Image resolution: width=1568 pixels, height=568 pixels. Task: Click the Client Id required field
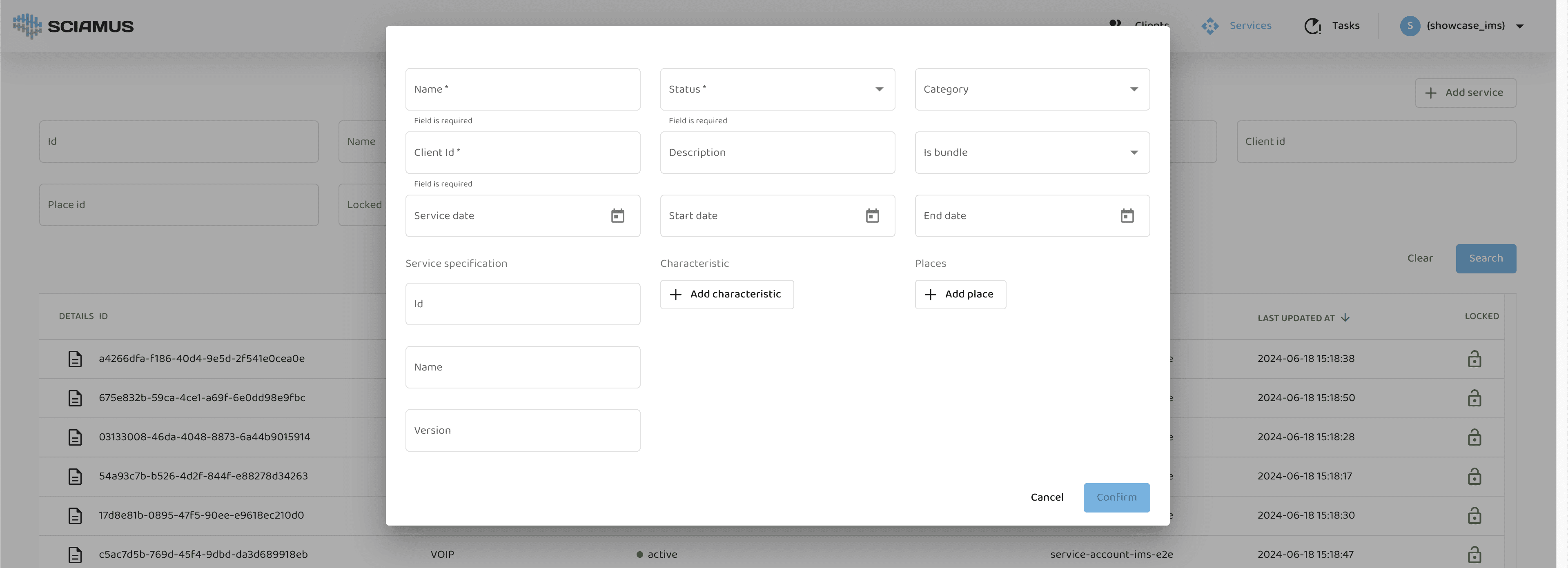522,153
